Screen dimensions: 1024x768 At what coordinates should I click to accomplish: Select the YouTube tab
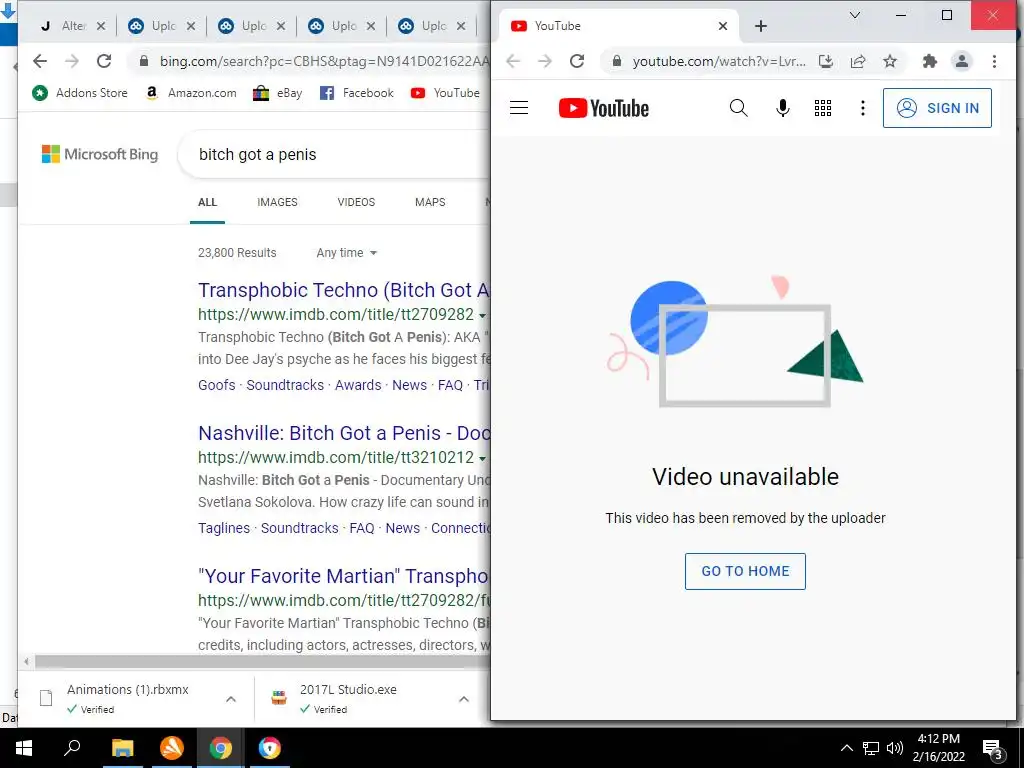click(x=619, y=26)
